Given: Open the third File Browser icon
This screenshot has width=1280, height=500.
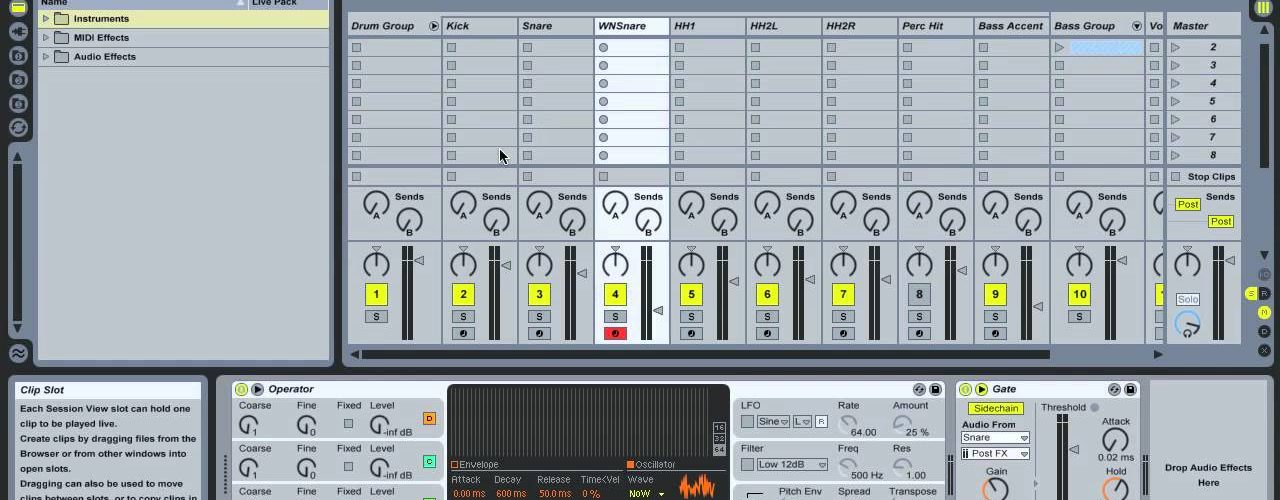Looking at the screenshot, I should pyautogui.click(x=18, y=104).
